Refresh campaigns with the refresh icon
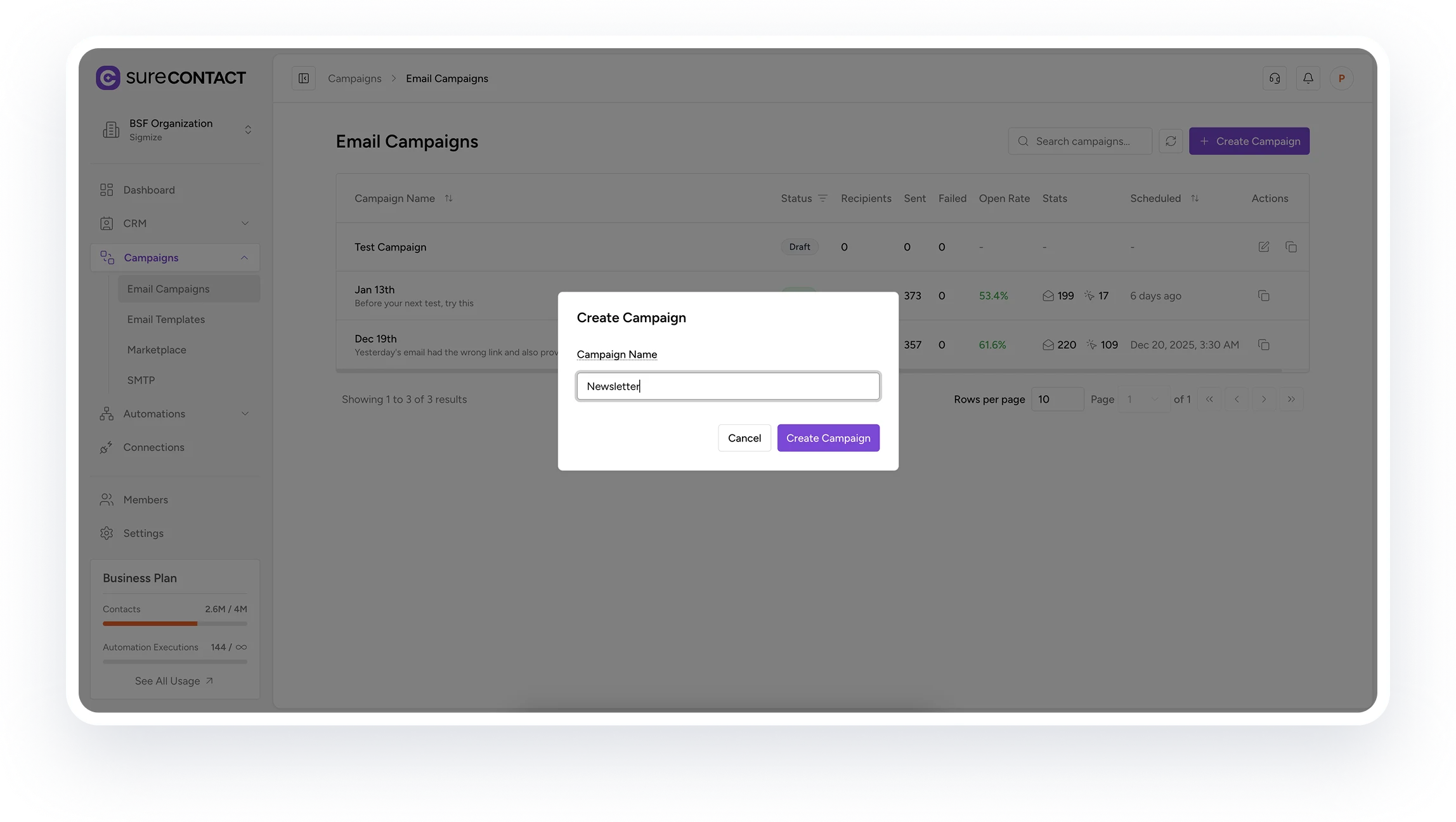Screen dimensions: 1456x822 click(1171, 141)
